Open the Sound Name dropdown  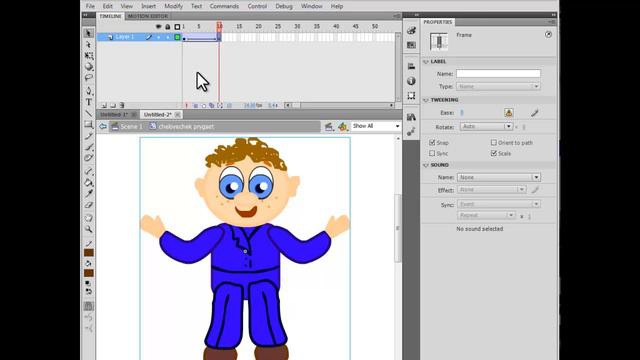(x=499, y=178)
